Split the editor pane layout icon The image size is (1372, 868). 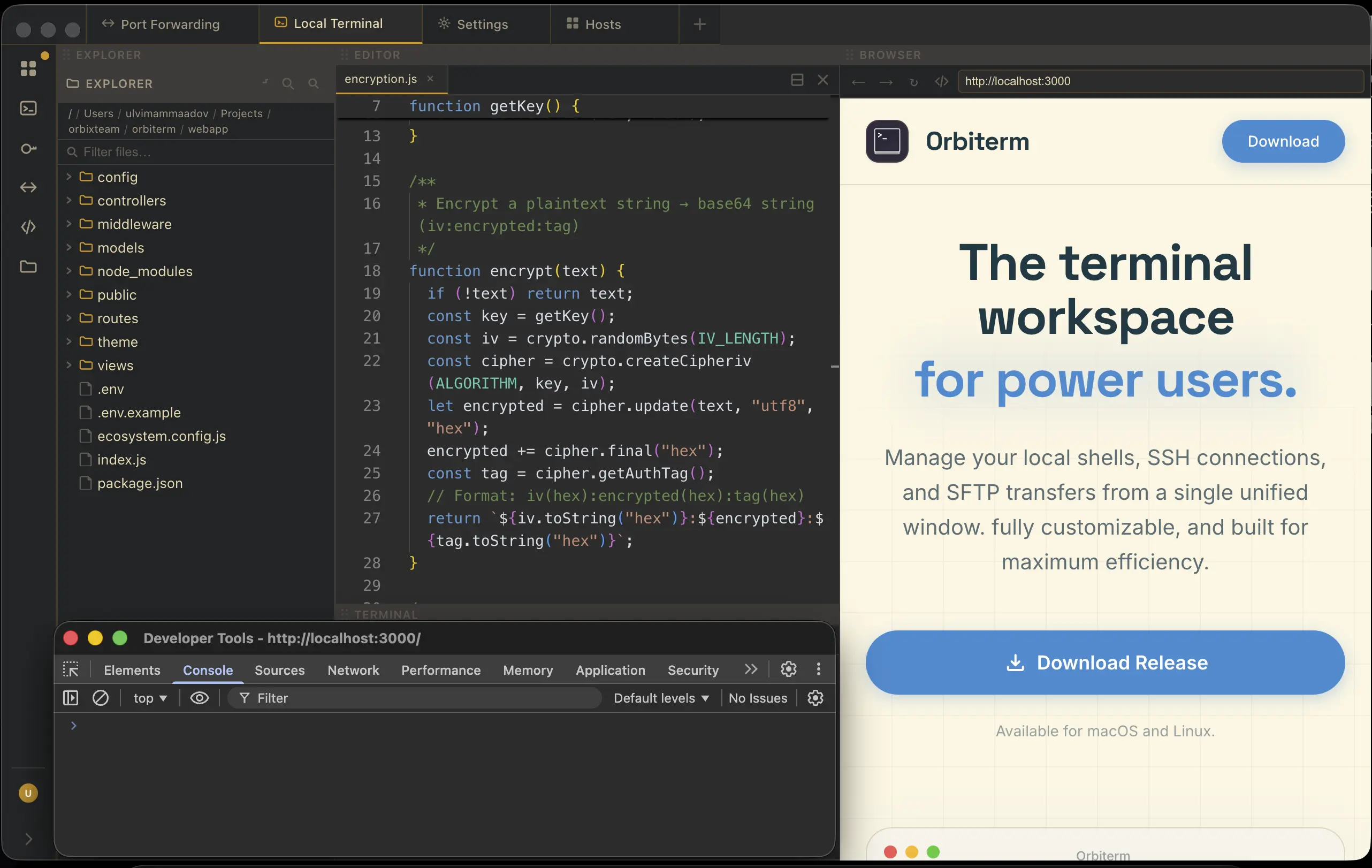797,80
